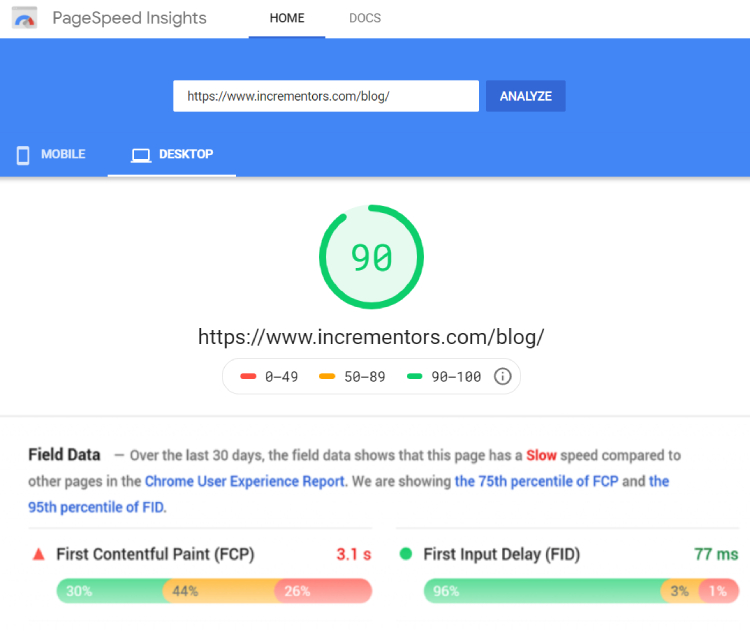Open the 95th percentile of FID link
Image resolution: width=750 pixels, height=631 pixels.
pyautogui.click(x=96, y=507)
